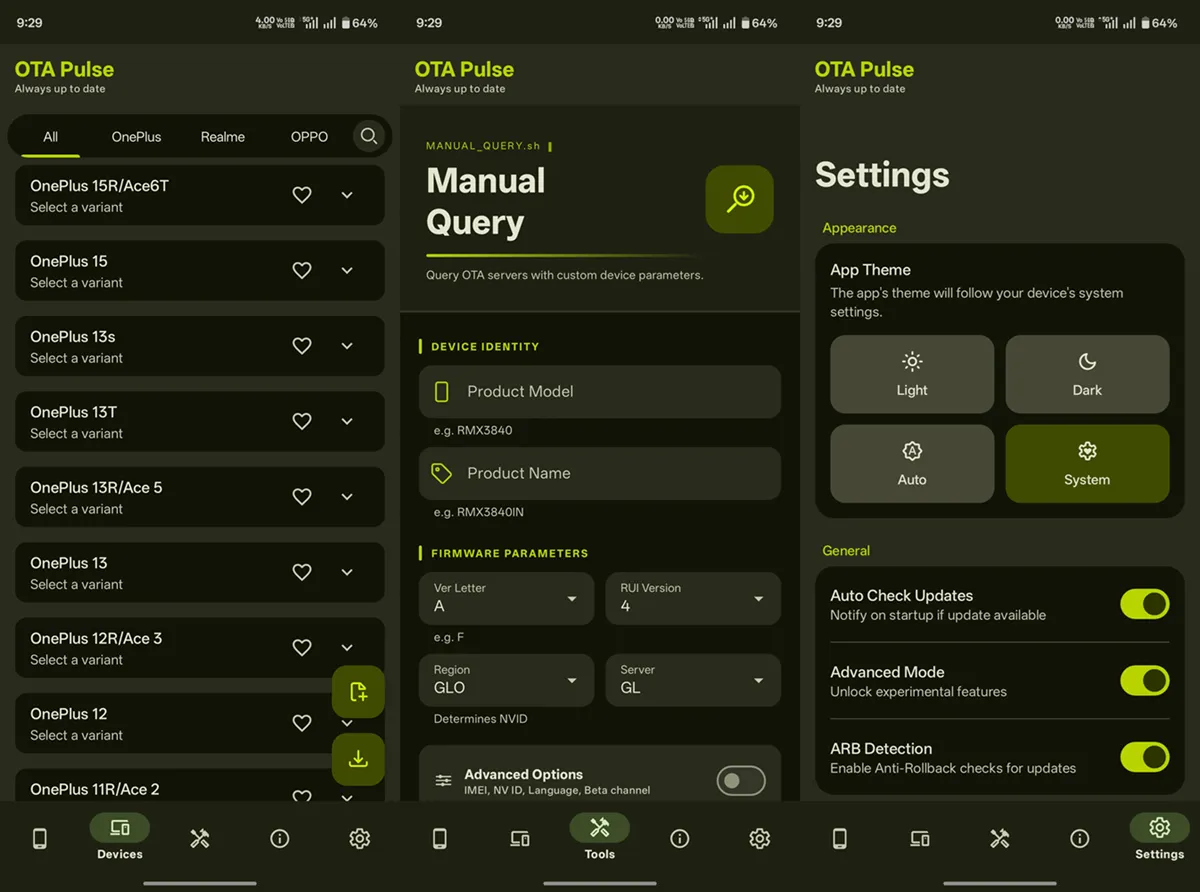
Task: Select the Devices tab in bottom nav
Action: coord(120,837)
